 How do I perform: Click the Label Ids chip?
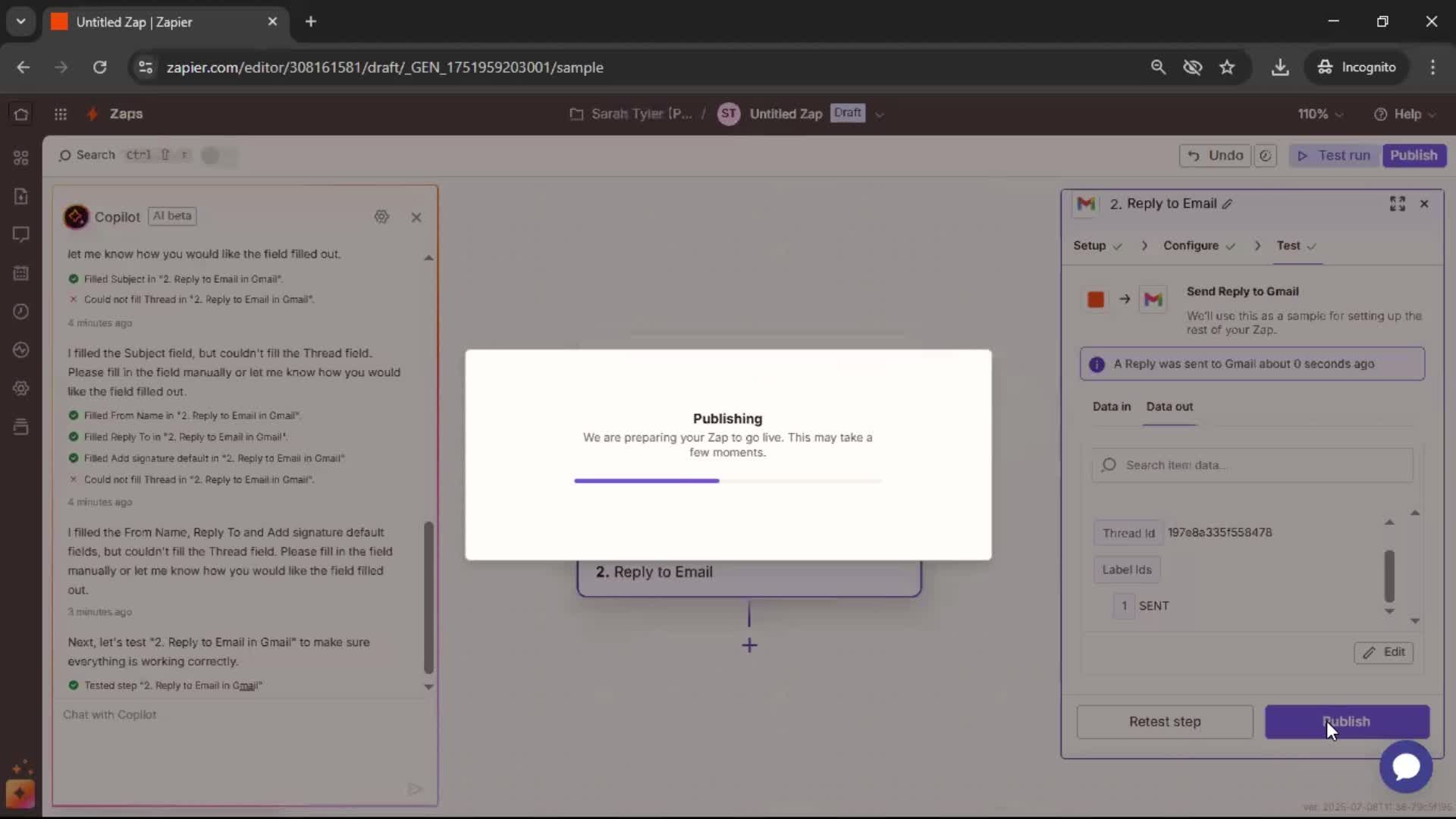(1127, 570)
